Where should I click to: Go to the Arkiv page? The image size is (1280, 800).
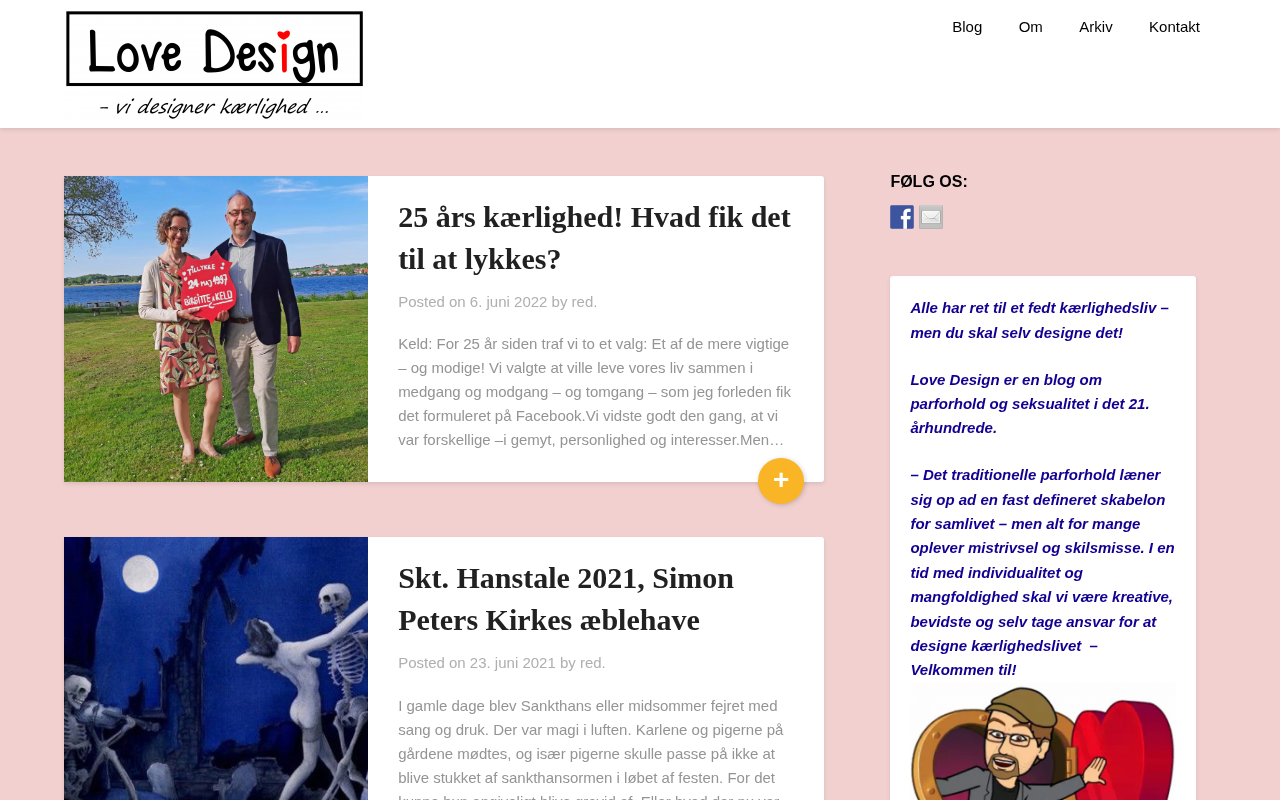tap(1096, 27)
